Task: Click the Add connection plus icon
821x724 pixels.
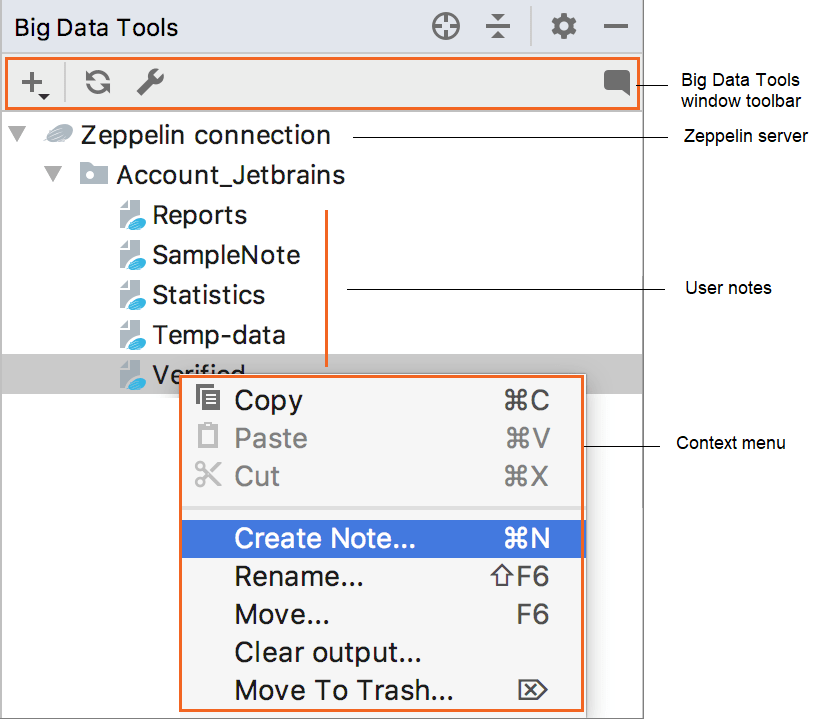Action: pyautogui.click(x=34, y=83)
